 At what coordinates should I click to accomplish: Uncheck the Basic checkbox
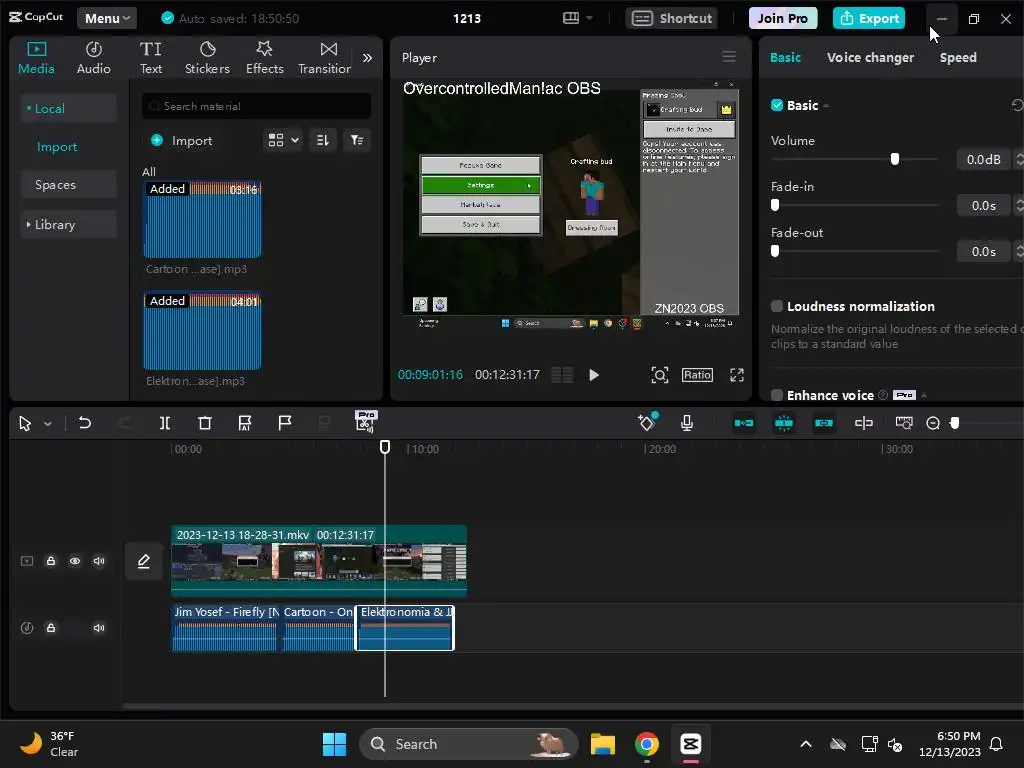[x=776, y=105]
